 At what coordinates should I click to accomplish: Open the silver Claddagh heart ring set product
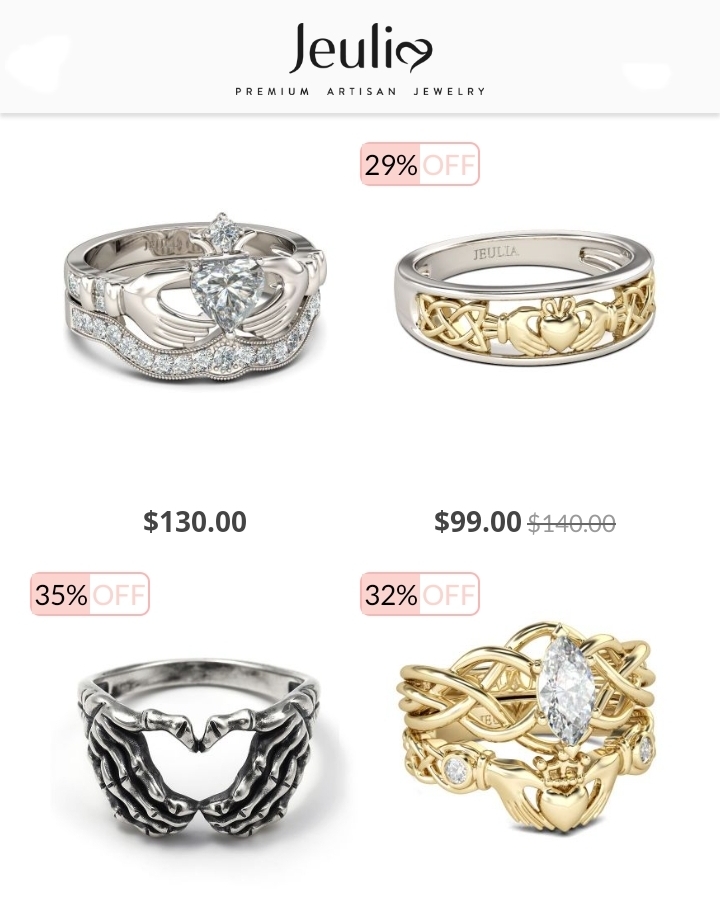(195, 297)
